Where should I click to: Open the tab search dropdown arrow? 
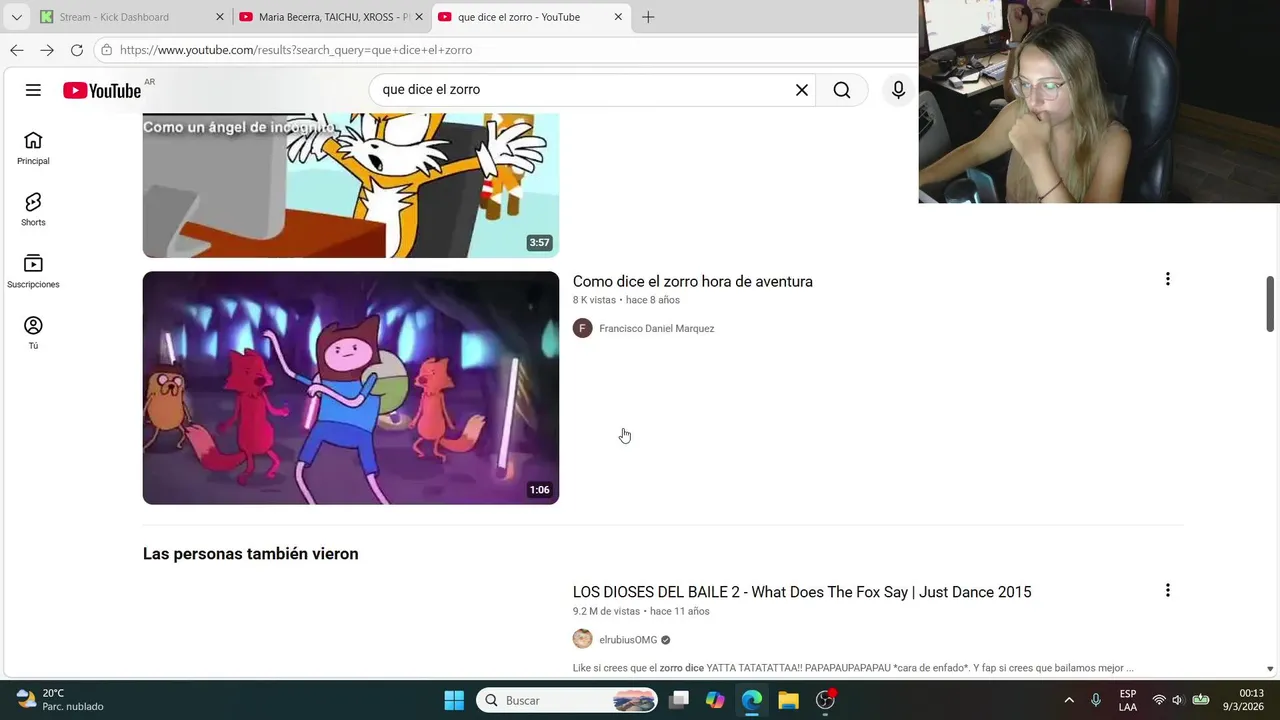click(x=16, y=17)
